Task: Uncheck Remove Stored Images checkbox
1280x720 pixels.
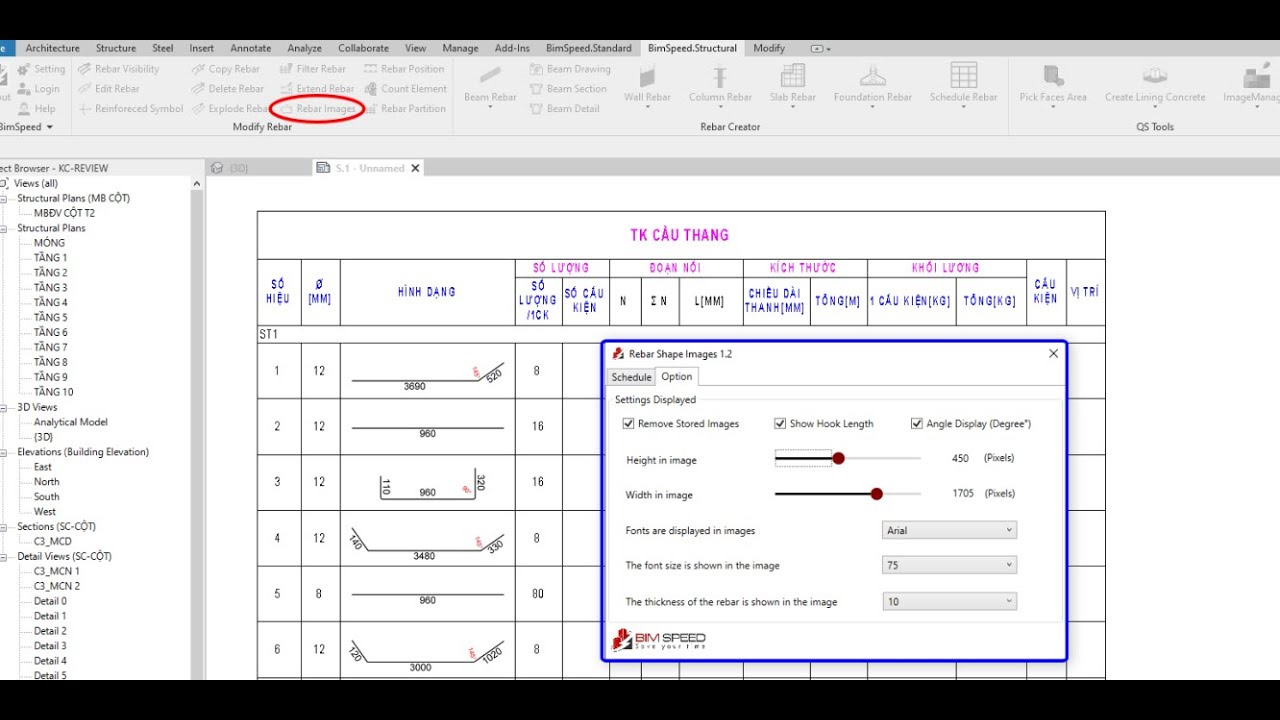Action: click(629, 424)
